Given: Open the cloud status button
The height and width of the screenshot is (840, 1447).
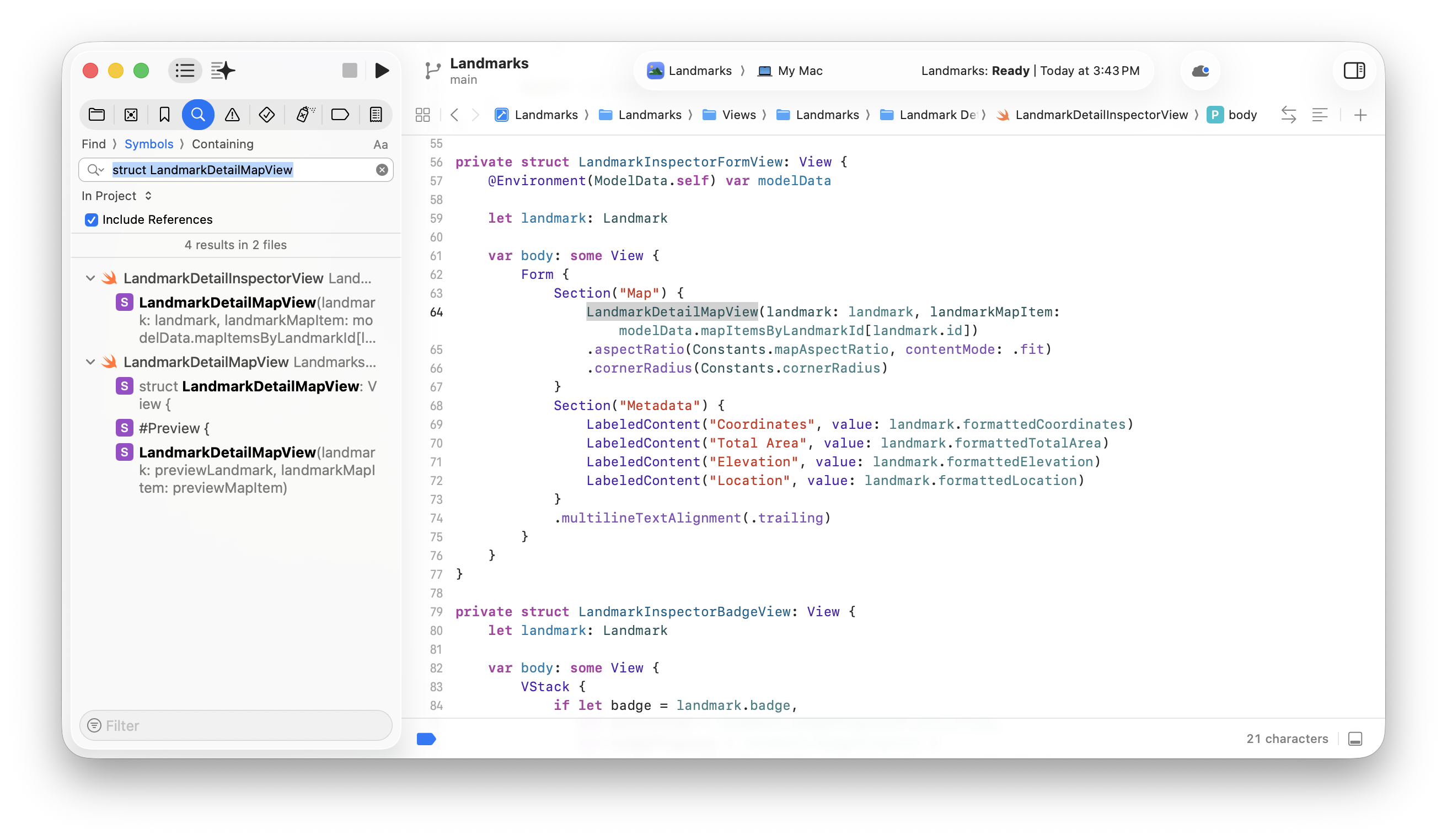Looking at the screenshot, I should (x=1200, y=71).
